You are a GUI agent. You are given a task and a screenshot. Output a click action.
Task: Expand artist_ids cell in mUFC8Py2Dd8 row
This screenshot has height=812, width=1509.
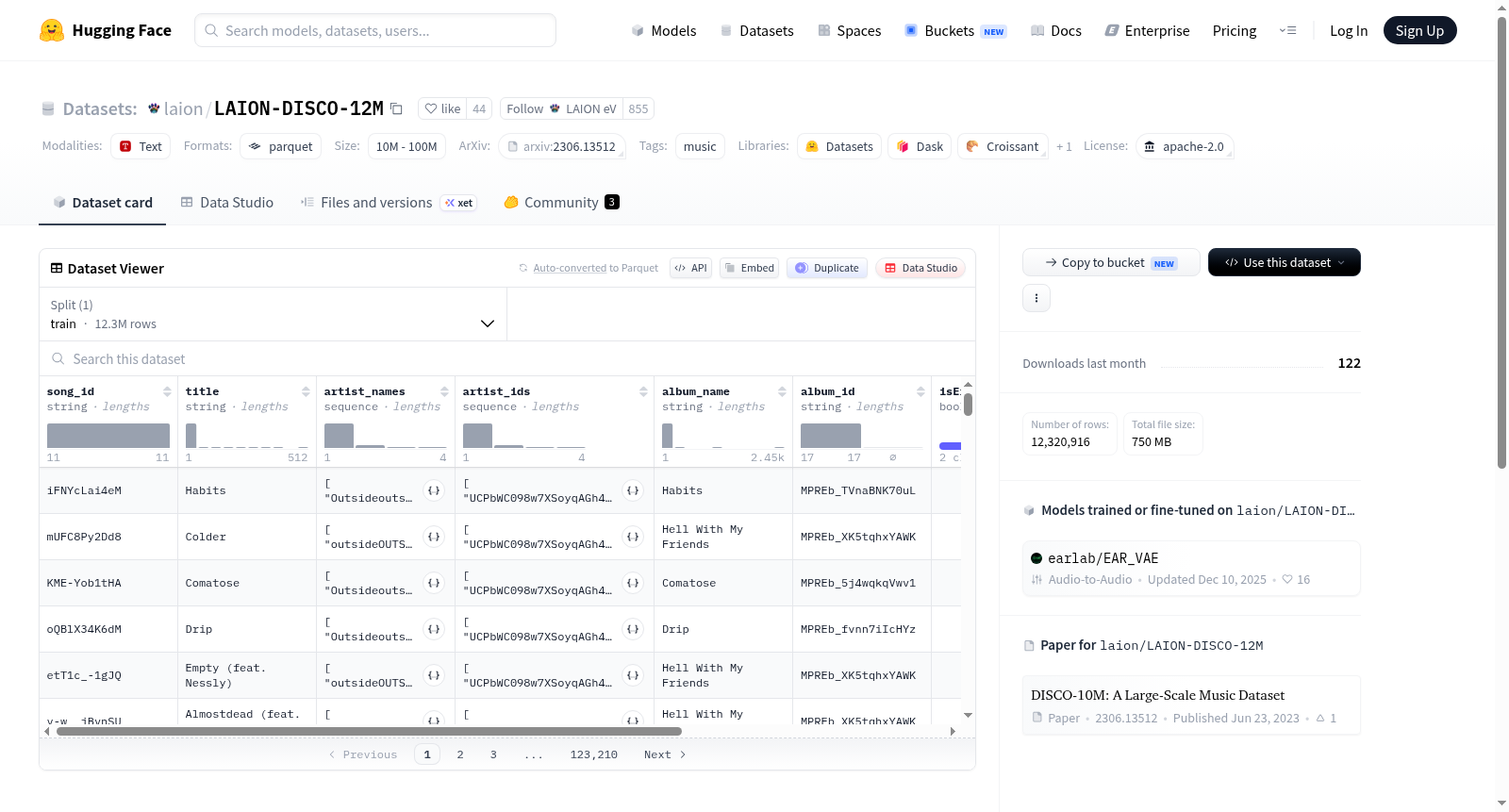pos(633,537)
